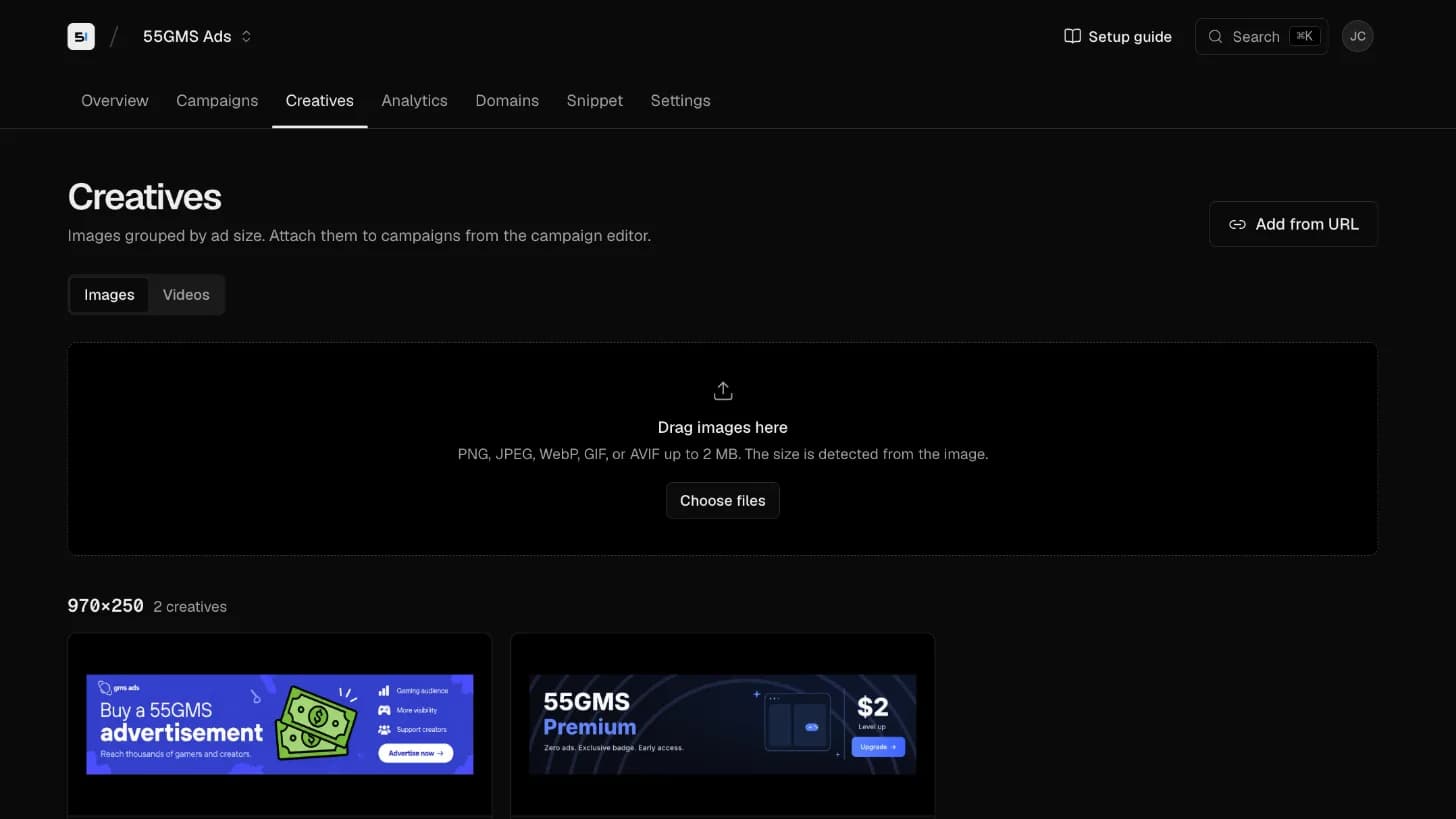Click the 'Drag images here' text
1456x819 pixels.
coord(723,427)
